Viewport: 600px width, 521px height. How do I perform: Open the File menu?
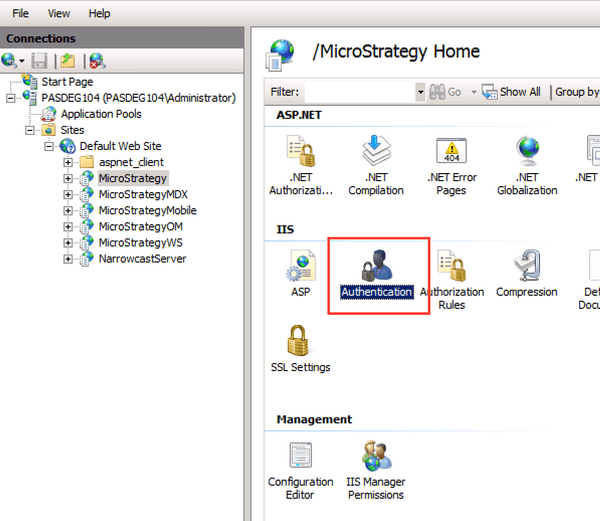20,13
